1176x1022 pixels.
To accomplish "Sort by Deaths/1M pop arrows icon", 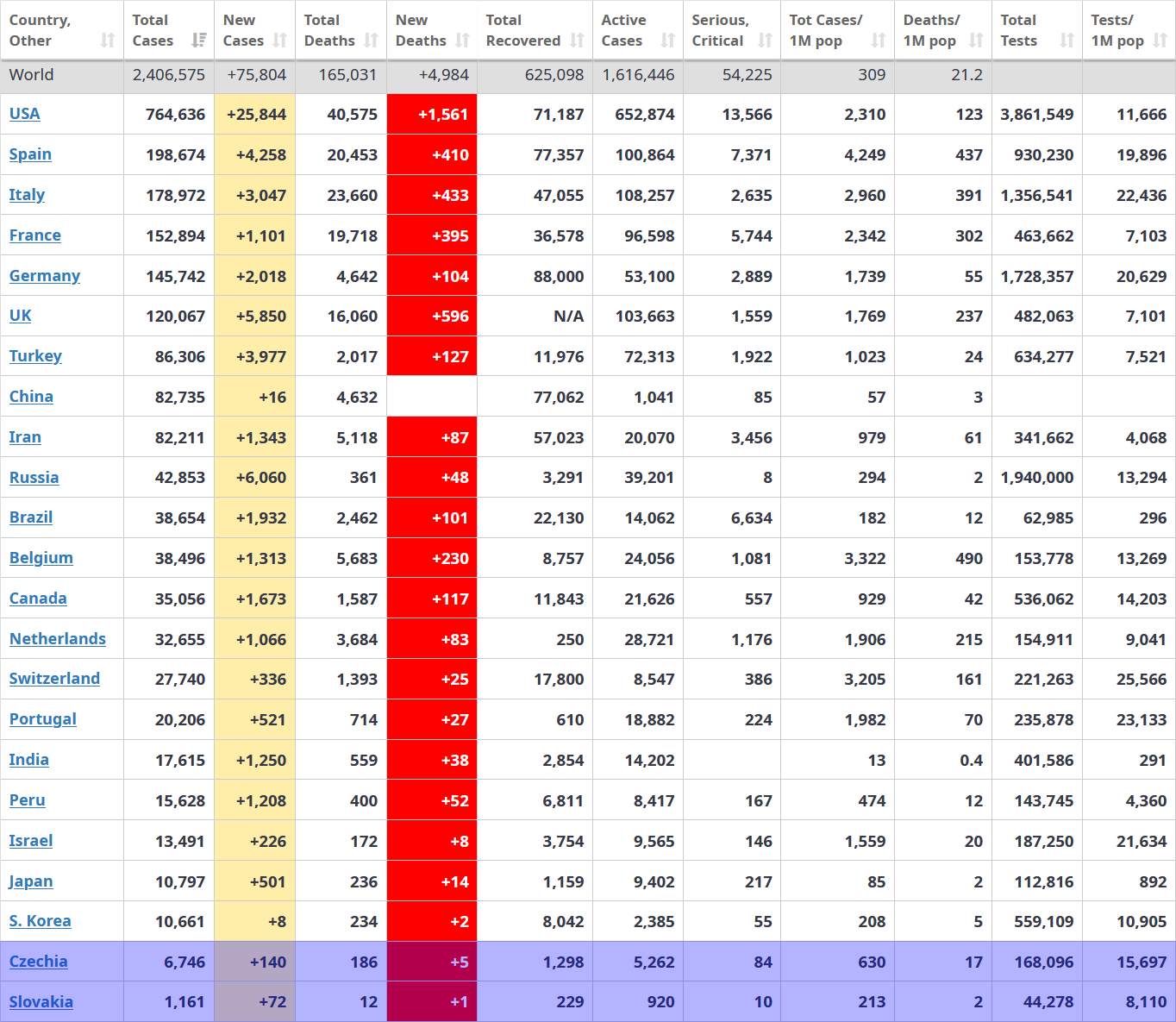I will click(x=975, y=41).
